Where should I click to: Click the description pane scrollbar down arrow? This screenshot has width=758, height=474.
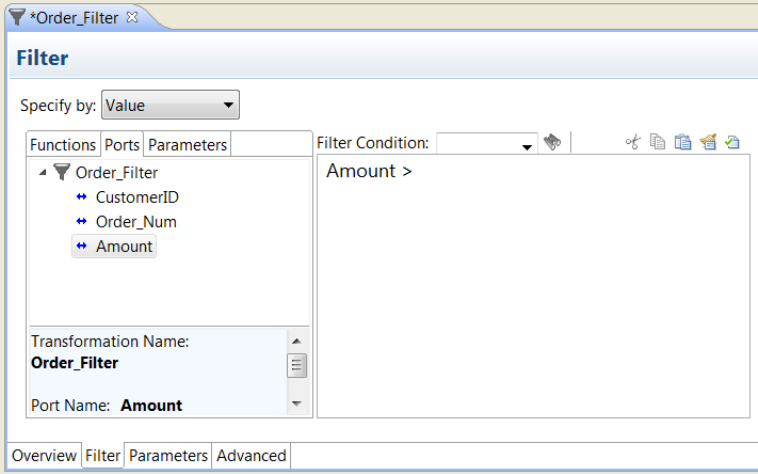pos(297,404)
